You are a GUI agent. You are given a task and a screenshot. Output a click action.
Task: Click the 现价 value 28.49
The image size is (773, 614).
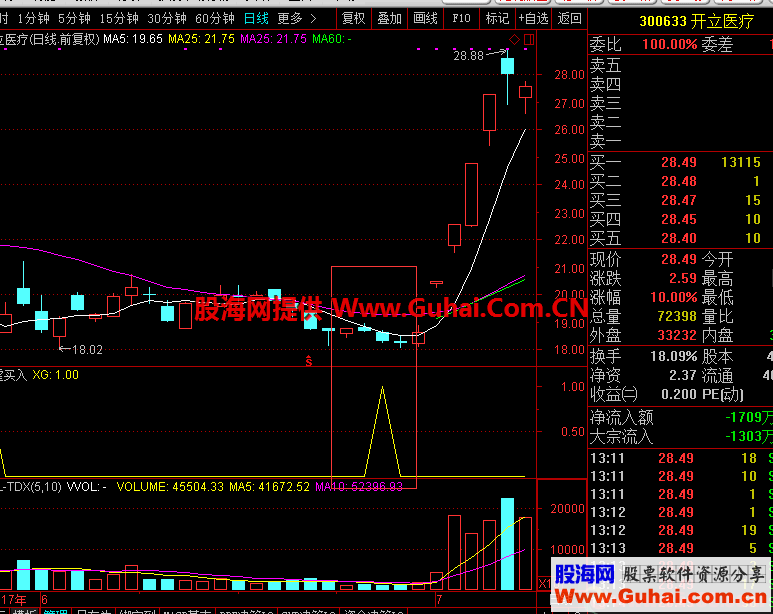pos(679,259)
